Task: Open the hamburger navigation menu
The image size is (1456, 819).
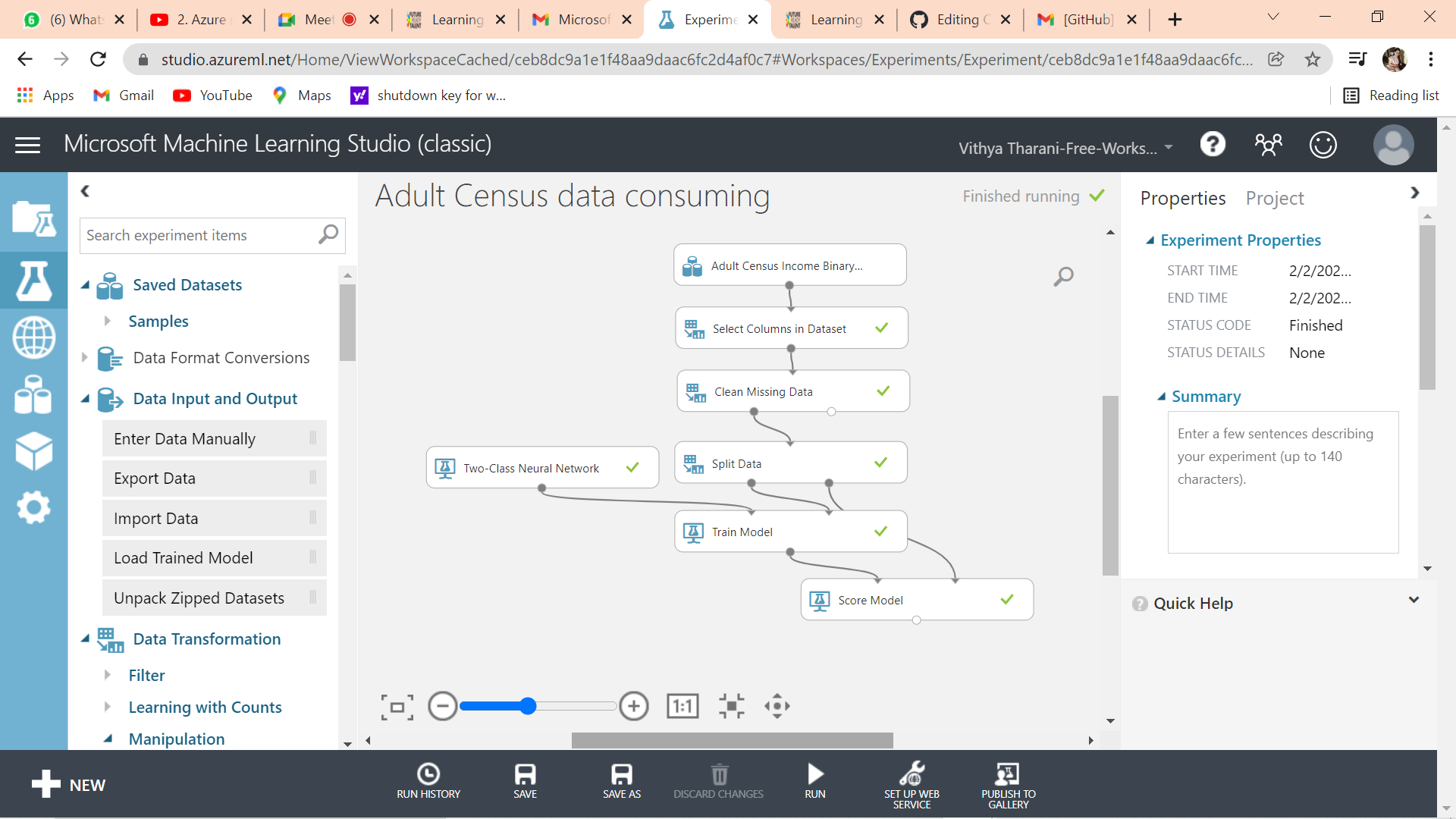Action: pyautogui.click(x=28, y=145)
